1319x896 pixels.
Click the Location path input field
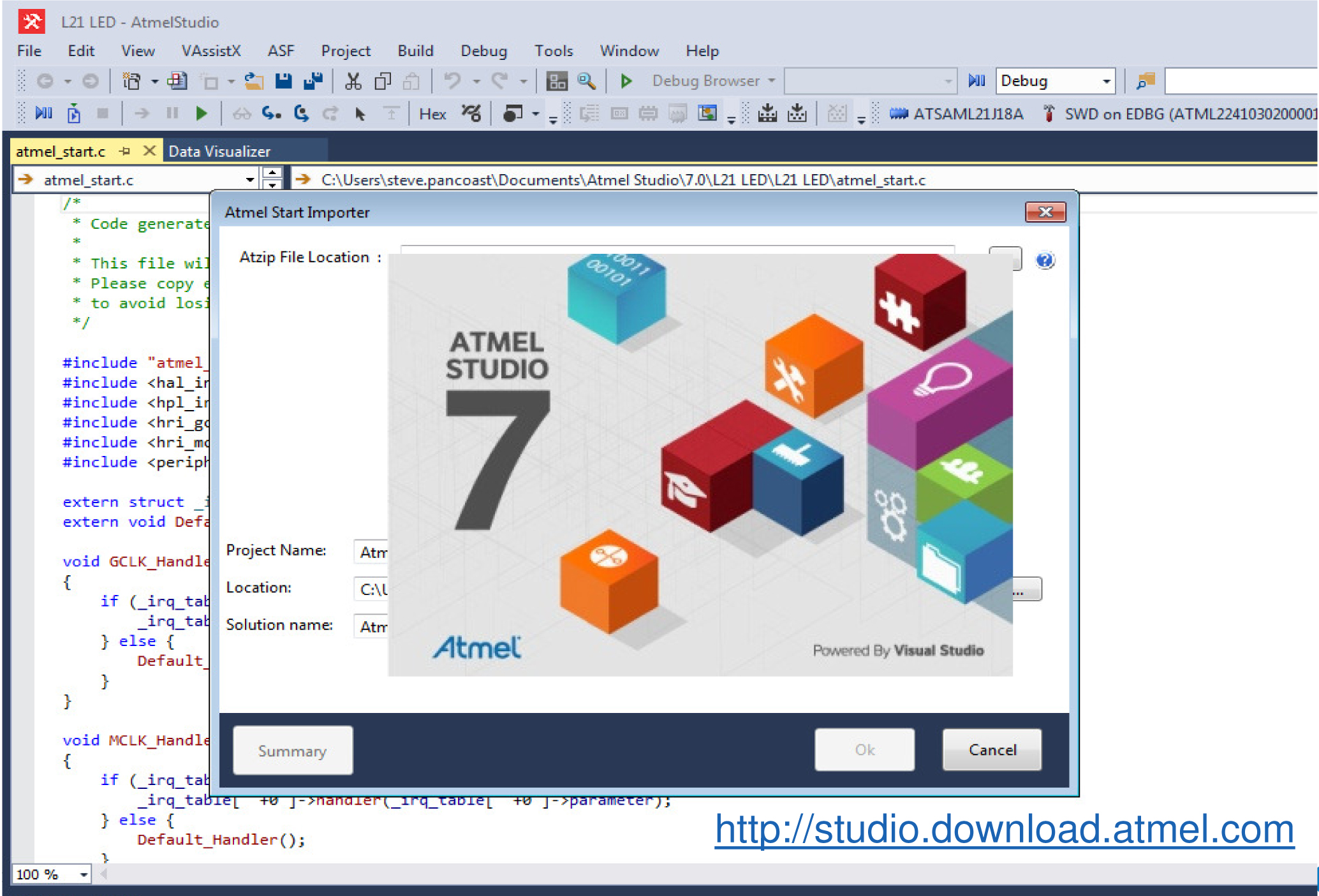coord(371,589)
